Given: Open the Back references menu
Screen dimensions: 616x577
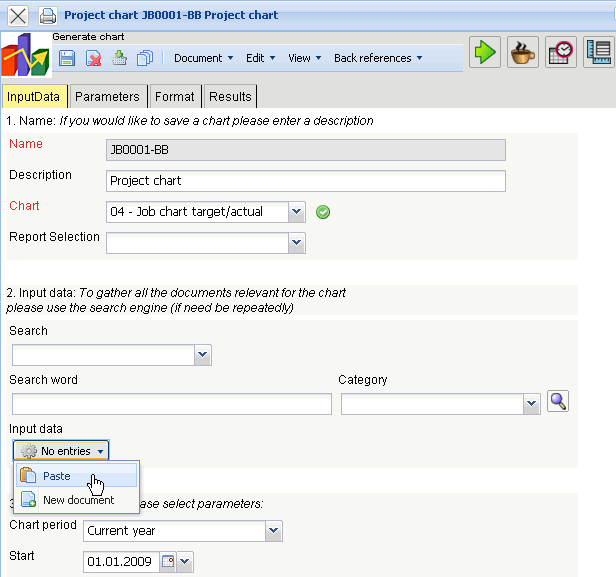Looking at the screenshot, I should click(x=378, y=58).
